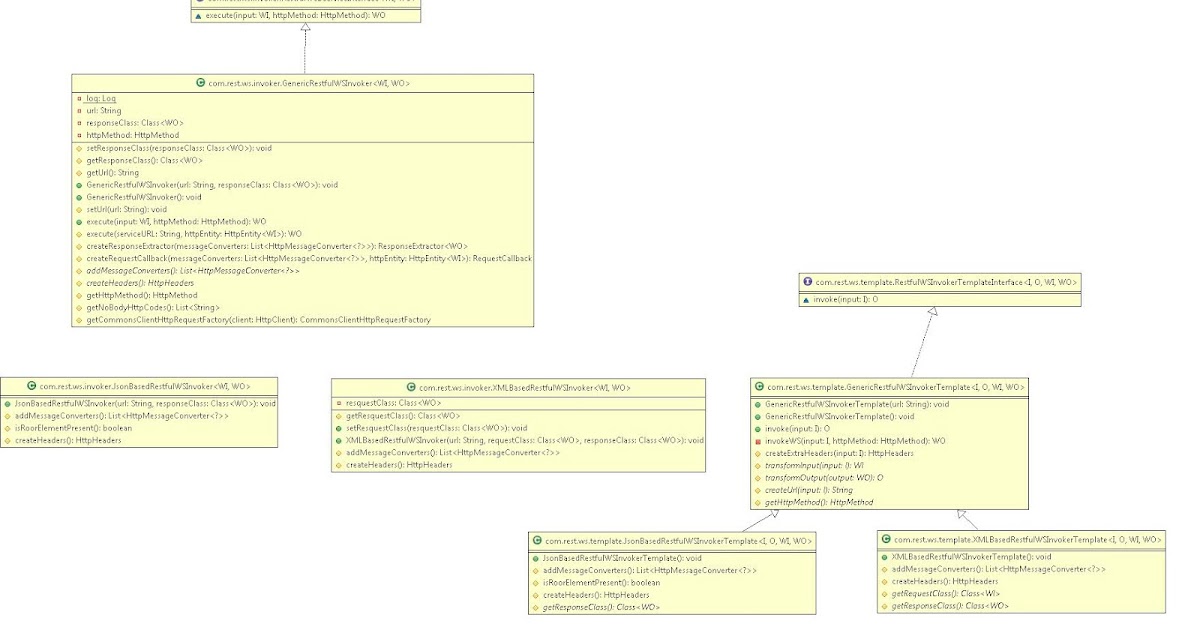
Task: Select the com.rest.ws.template.JsonBasedRestfulWSInvokerTemplate title
Action: click(x=678, y=541)
